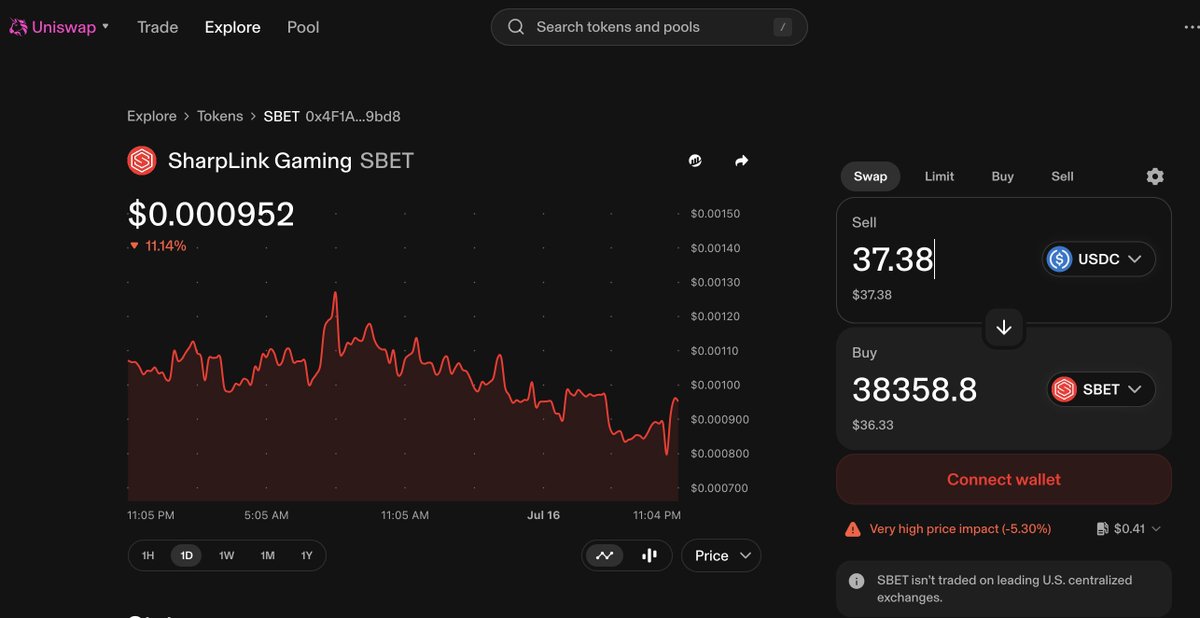This screenshot has height=618, width=1200.
Task: Click the $36.33 buy value text
Action: point(873,425)
